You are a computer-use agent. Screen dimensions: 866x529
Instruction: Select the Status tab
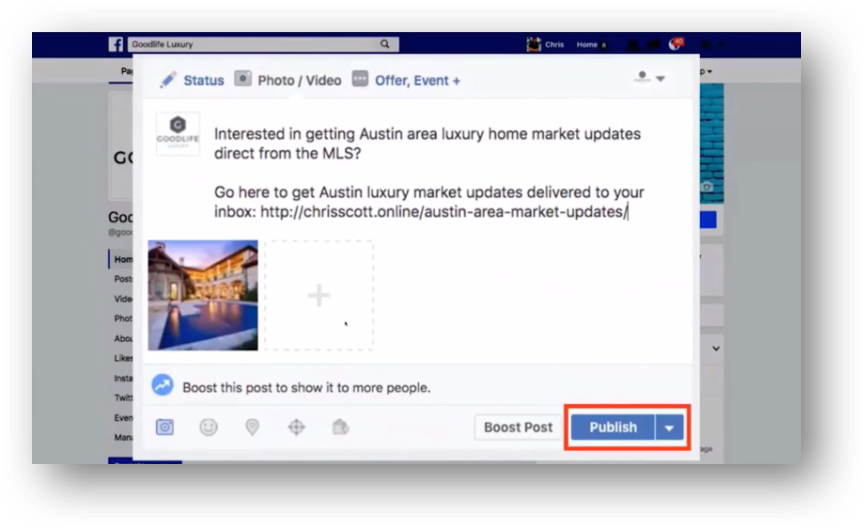tap(204, 81)
